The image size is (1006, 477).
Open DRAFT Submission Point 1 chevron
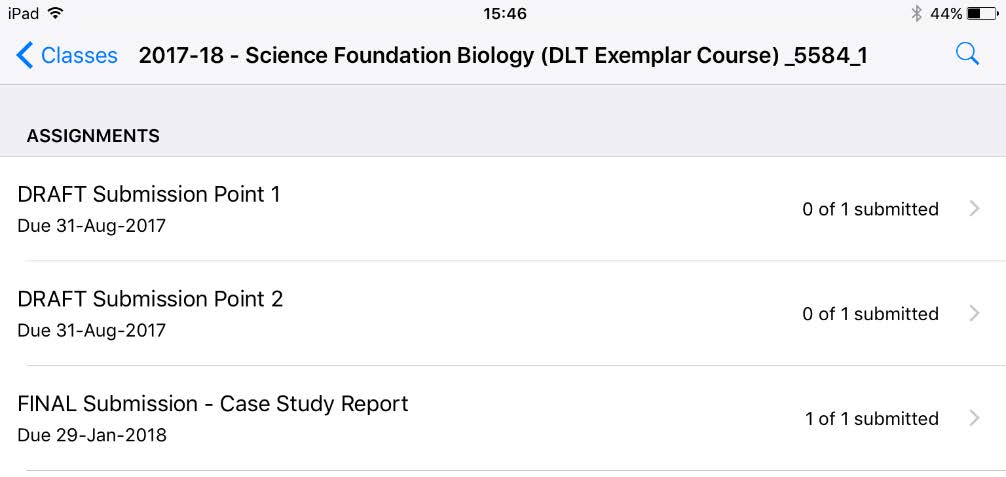click(975, 208)
